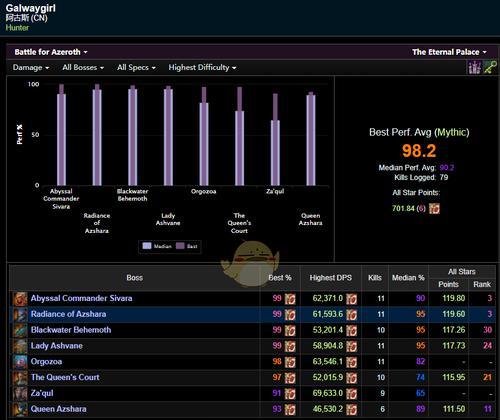Open Orgozoa boss link
Image resolution: width=500 pixels, height=420 pixels.
[46, 361]
